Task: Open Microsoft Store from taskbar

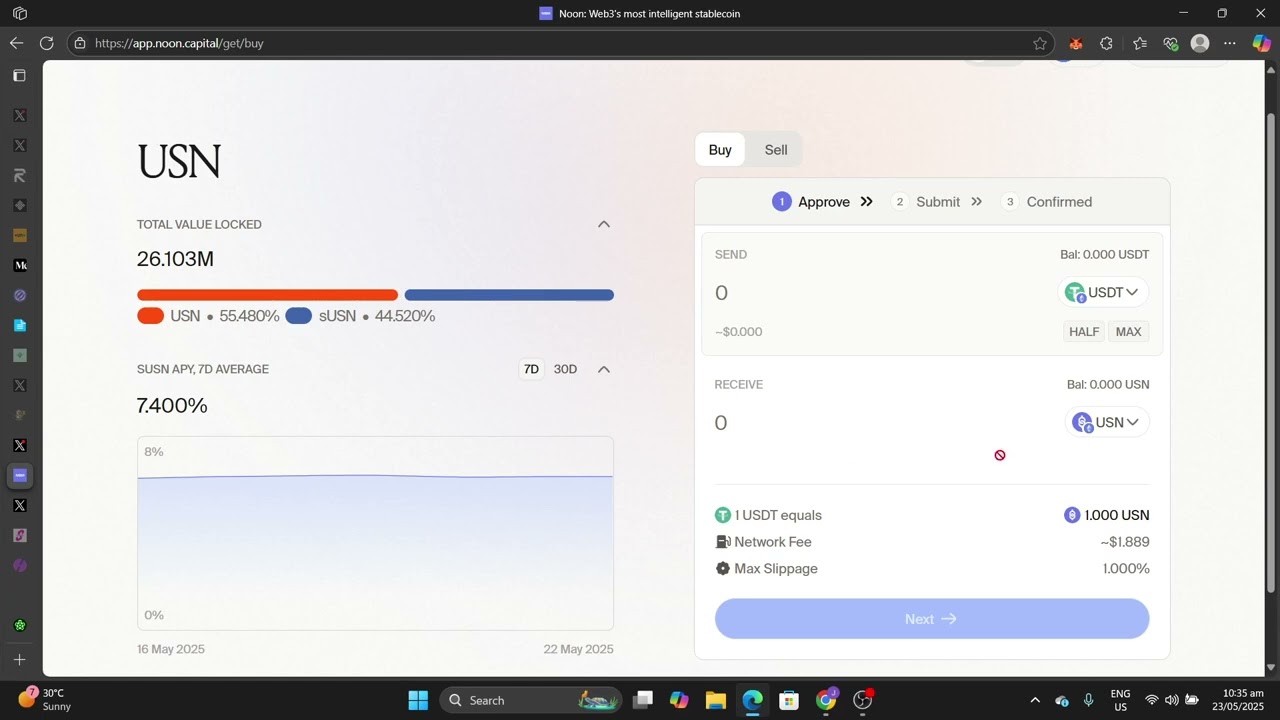Action: tap(789, 700)
